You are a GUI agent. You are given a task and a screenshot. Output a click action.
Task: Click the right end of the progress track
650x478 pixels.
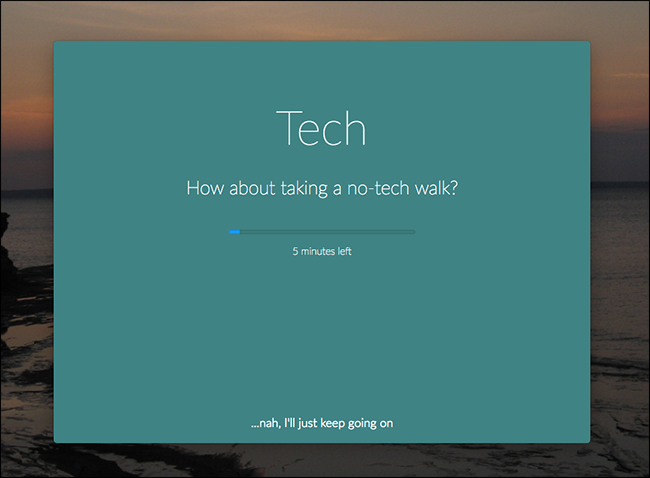coord(412,232)
